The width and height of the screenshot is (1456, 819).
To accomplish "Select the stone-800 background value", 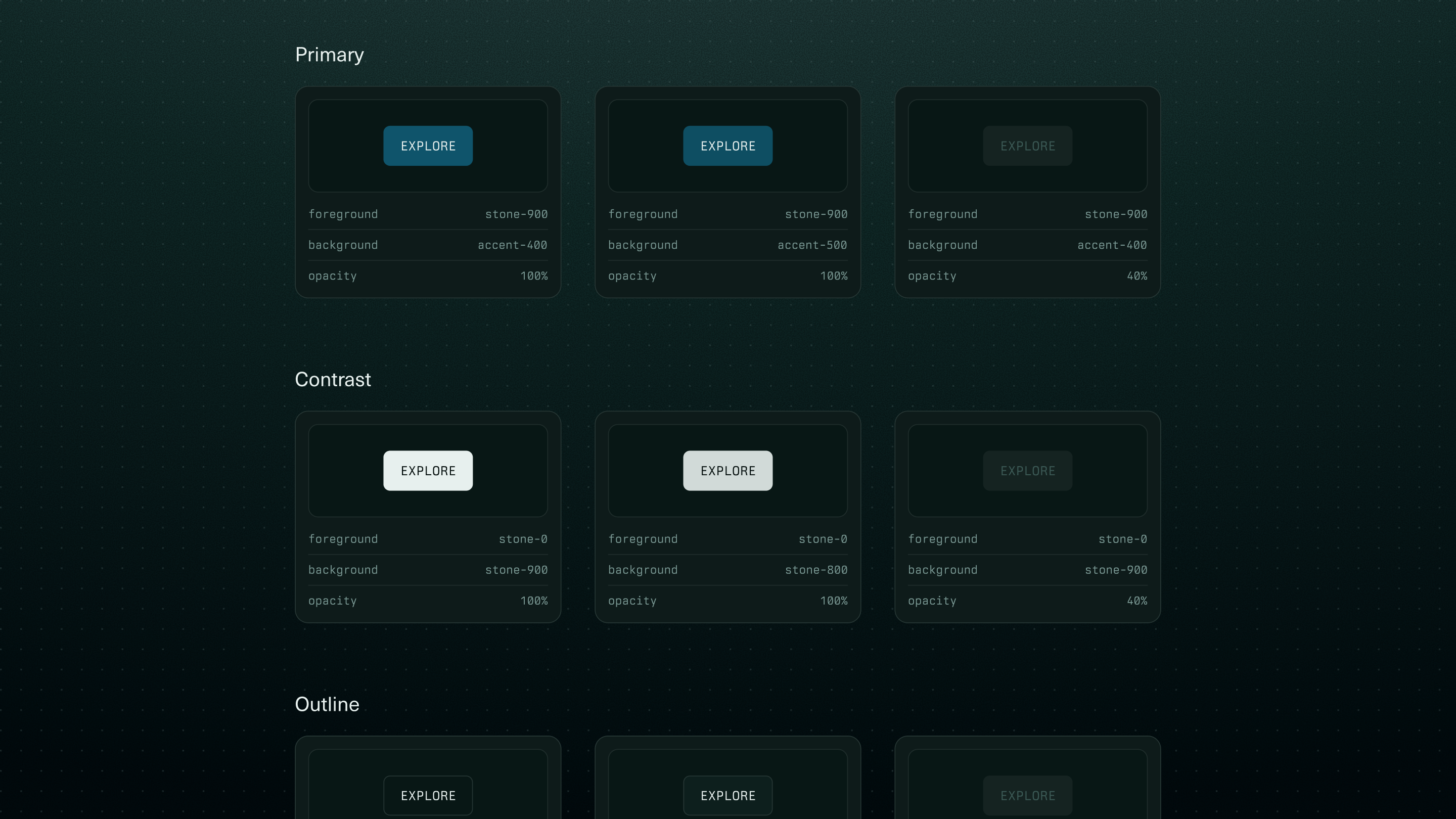I will [x=816, y=570].
